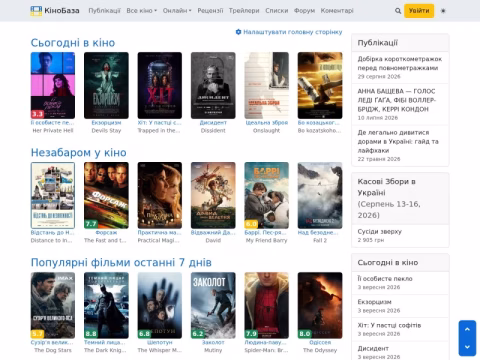
Task: Open the Mutiny movie poster
Action: tap(213, 305)
